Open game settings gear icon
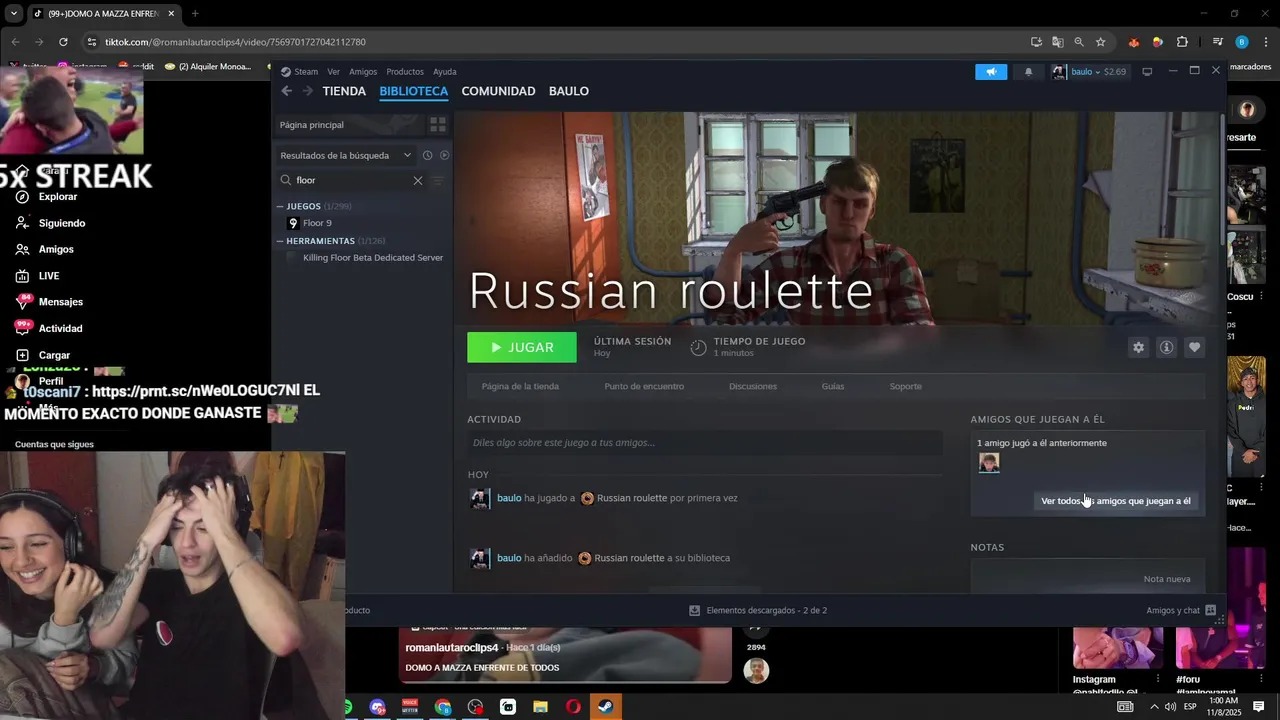This screenshot has width=1280, height=720. [1138, 347]
